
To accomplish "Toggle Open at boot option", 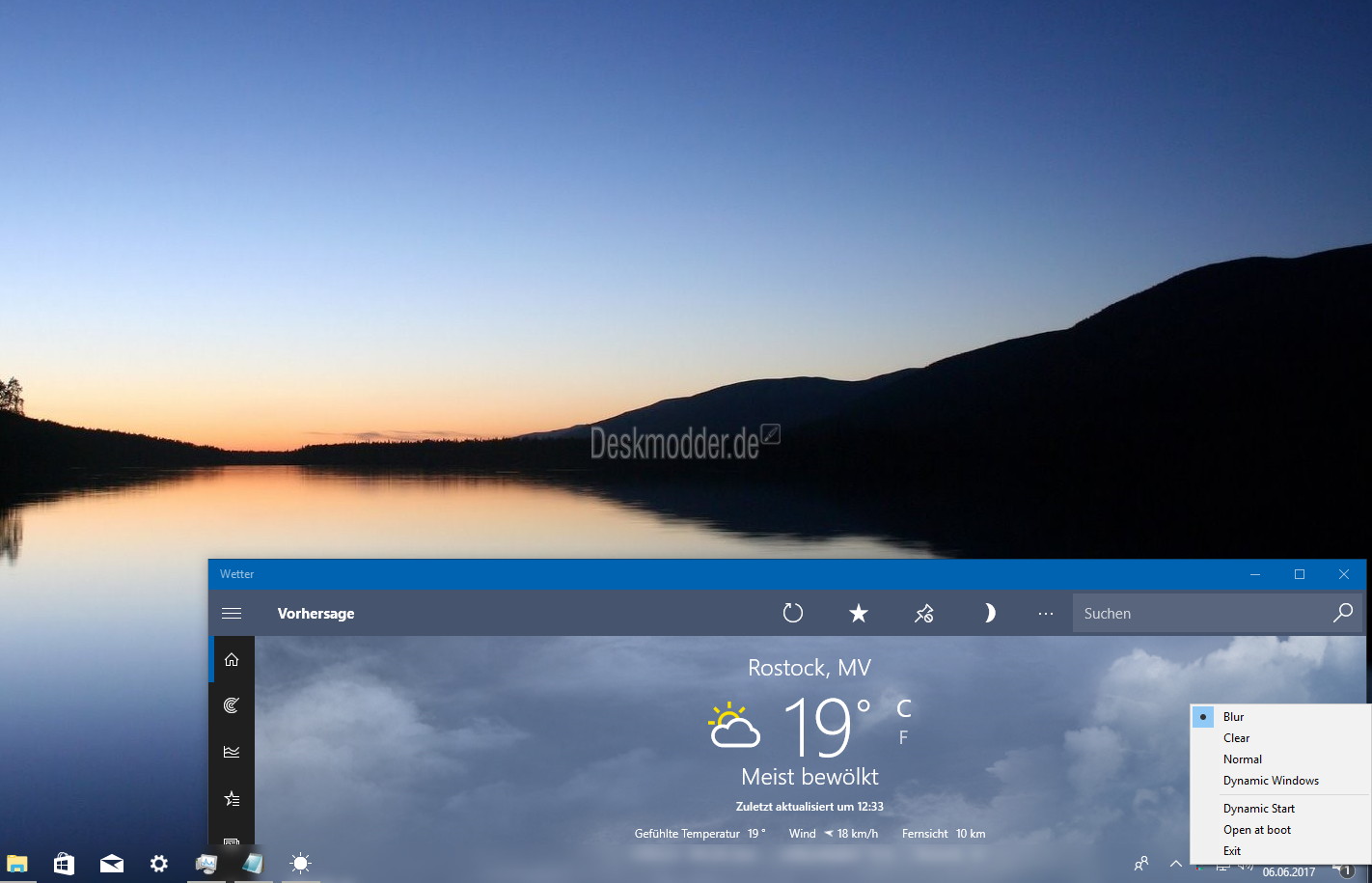I will [1280, 829].
